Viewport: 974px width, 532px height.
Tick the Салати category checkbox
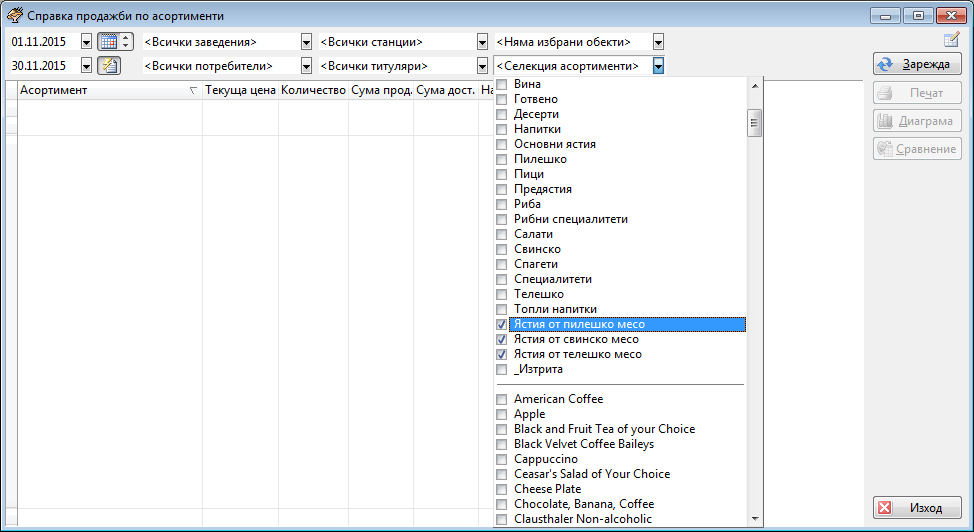click(502, 235)
